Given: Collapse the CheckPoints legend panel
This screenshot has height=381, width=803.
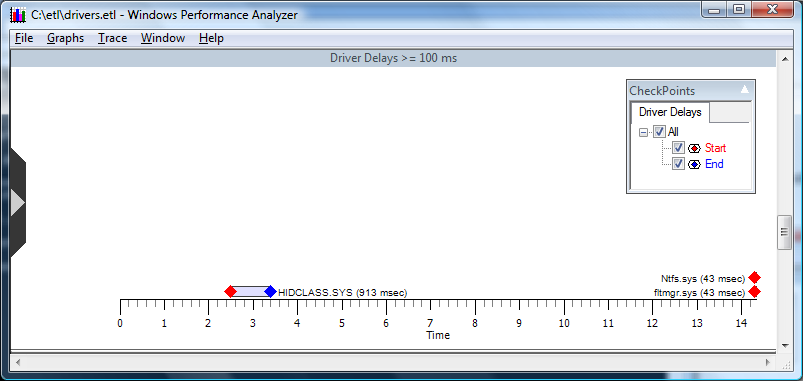Looking at the screenshot, I should click(745, 90).
